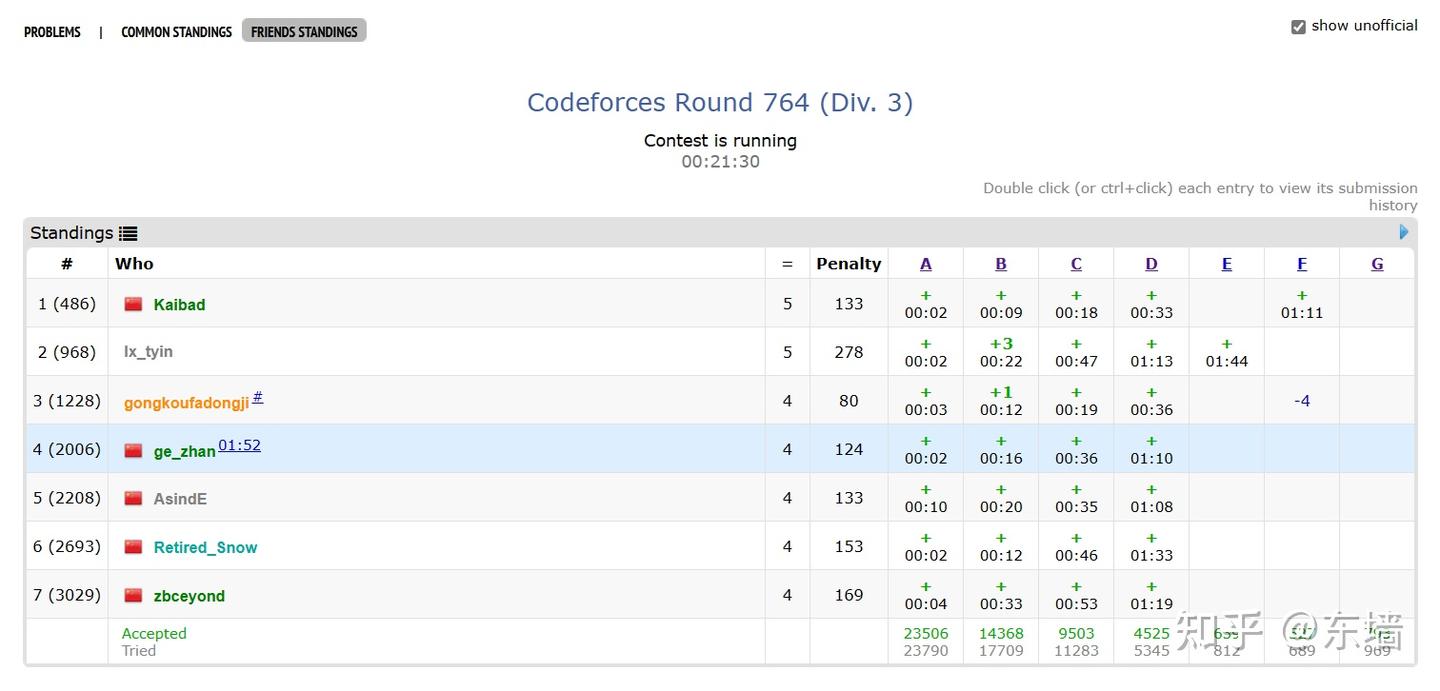Click the flag beside AsindE

pyautogui.click(x=133, y=498)
